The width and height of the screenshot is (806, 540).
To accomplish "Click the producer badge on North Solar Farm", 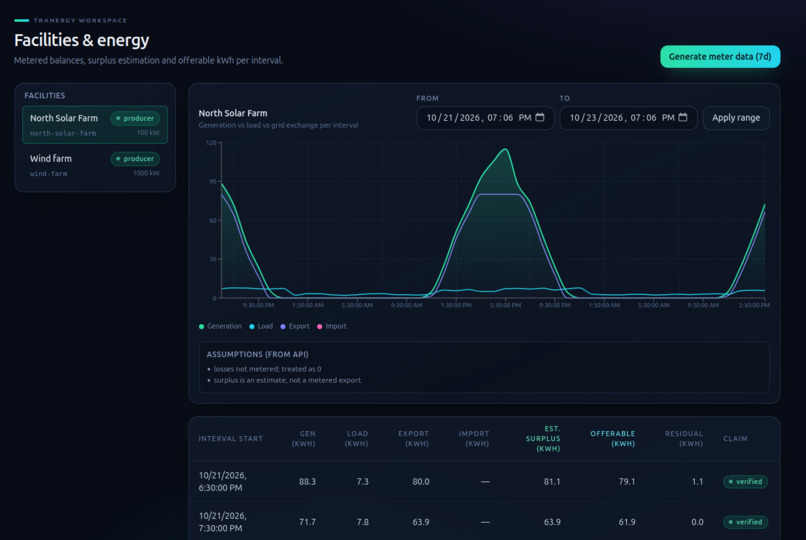I will [135, 118].
